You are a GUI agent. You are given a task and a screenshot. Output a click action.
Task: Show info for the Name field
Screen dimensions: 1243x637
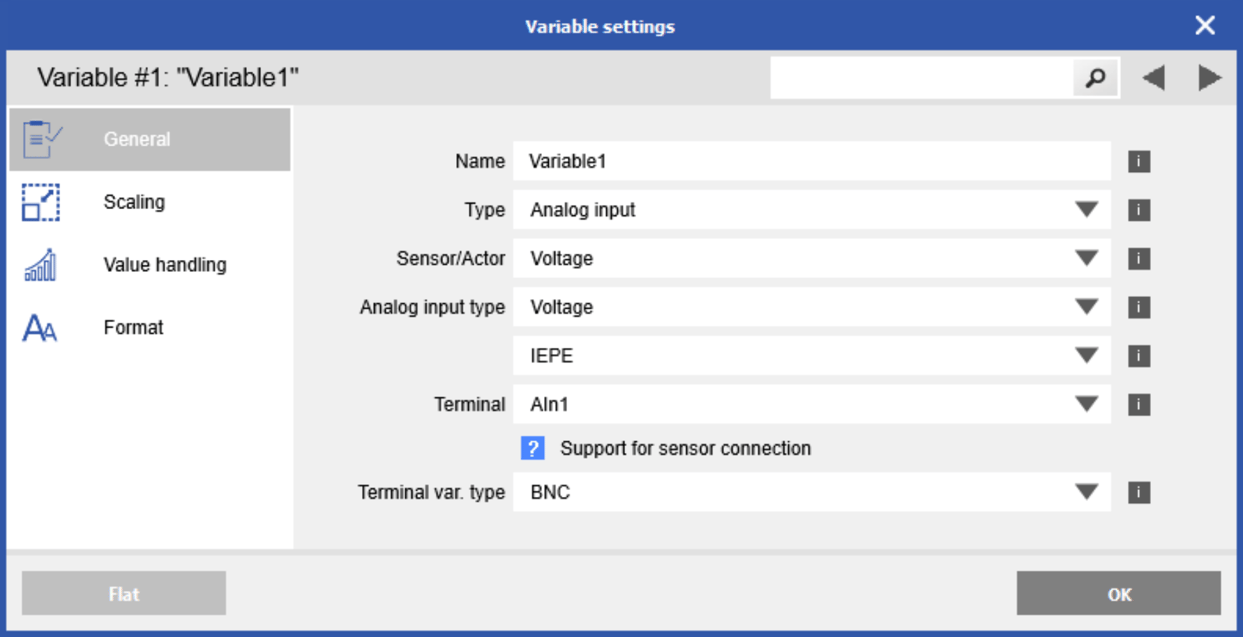point(1138,161)
